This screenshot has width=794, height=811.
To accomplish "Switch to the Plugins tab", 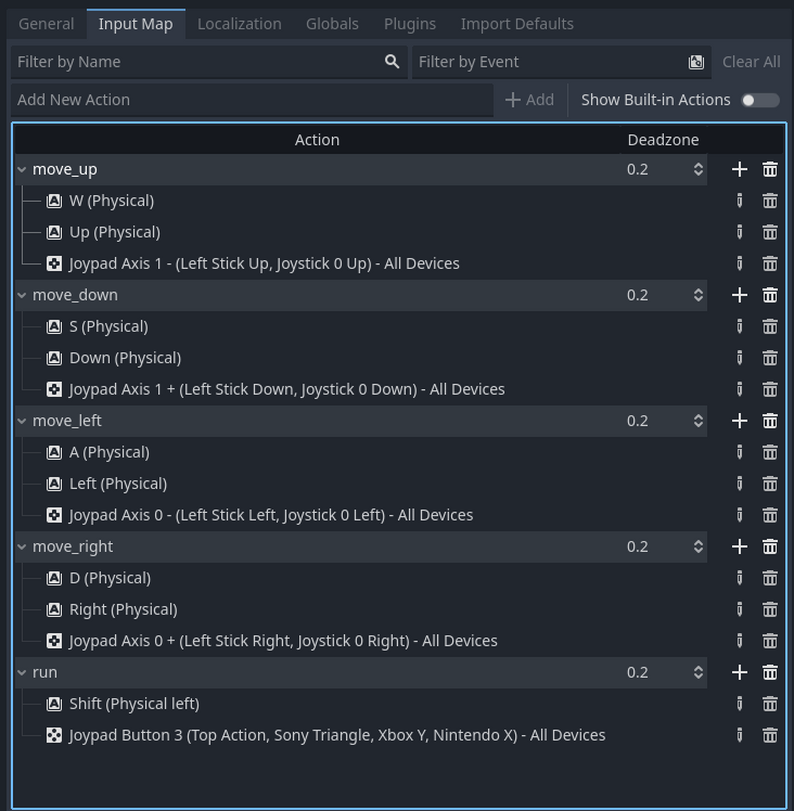I will click(x=410, y=24).
